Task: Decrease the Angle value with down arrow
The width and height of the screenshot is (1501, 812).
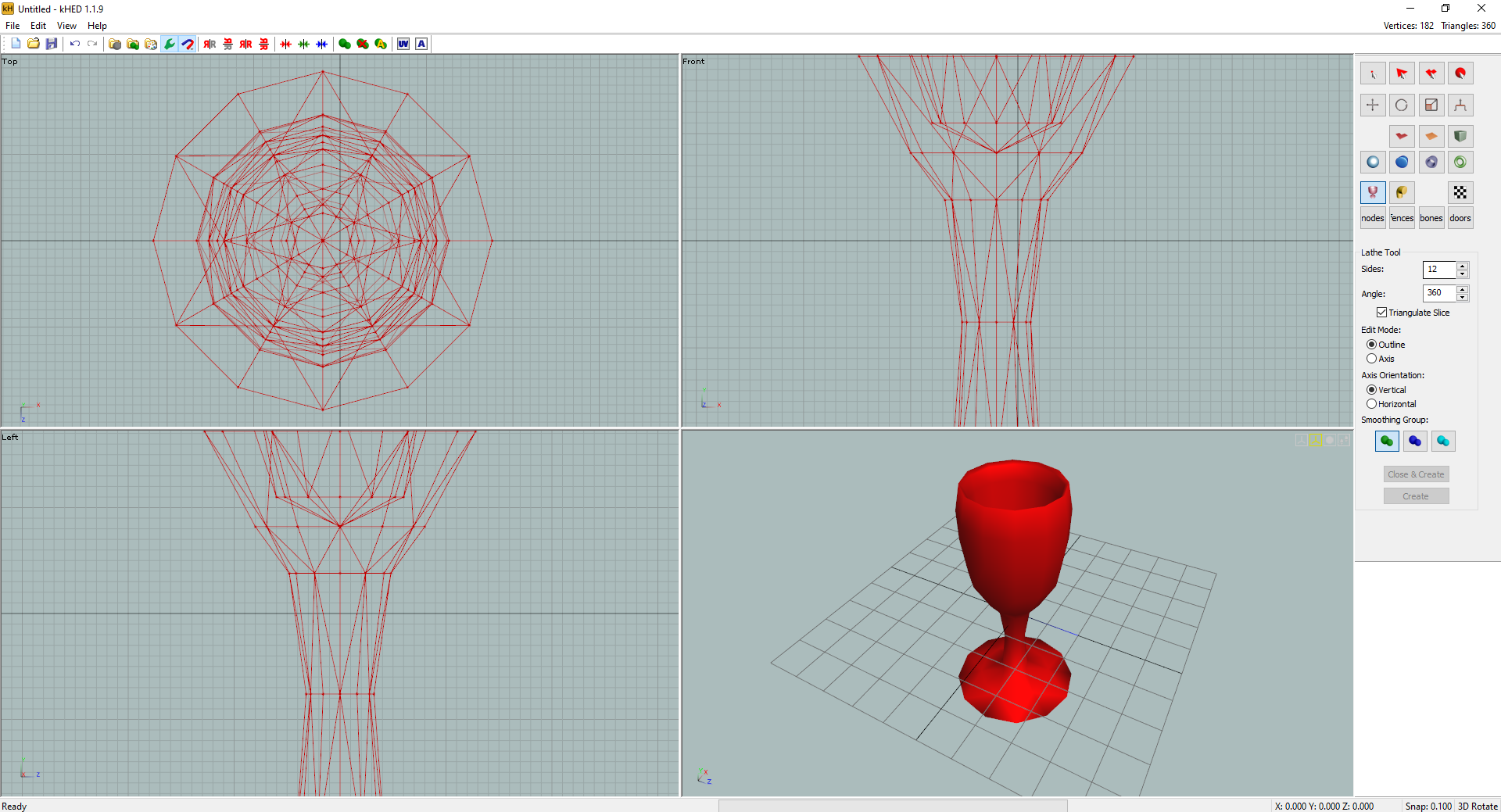Action: coord(1462,298)
